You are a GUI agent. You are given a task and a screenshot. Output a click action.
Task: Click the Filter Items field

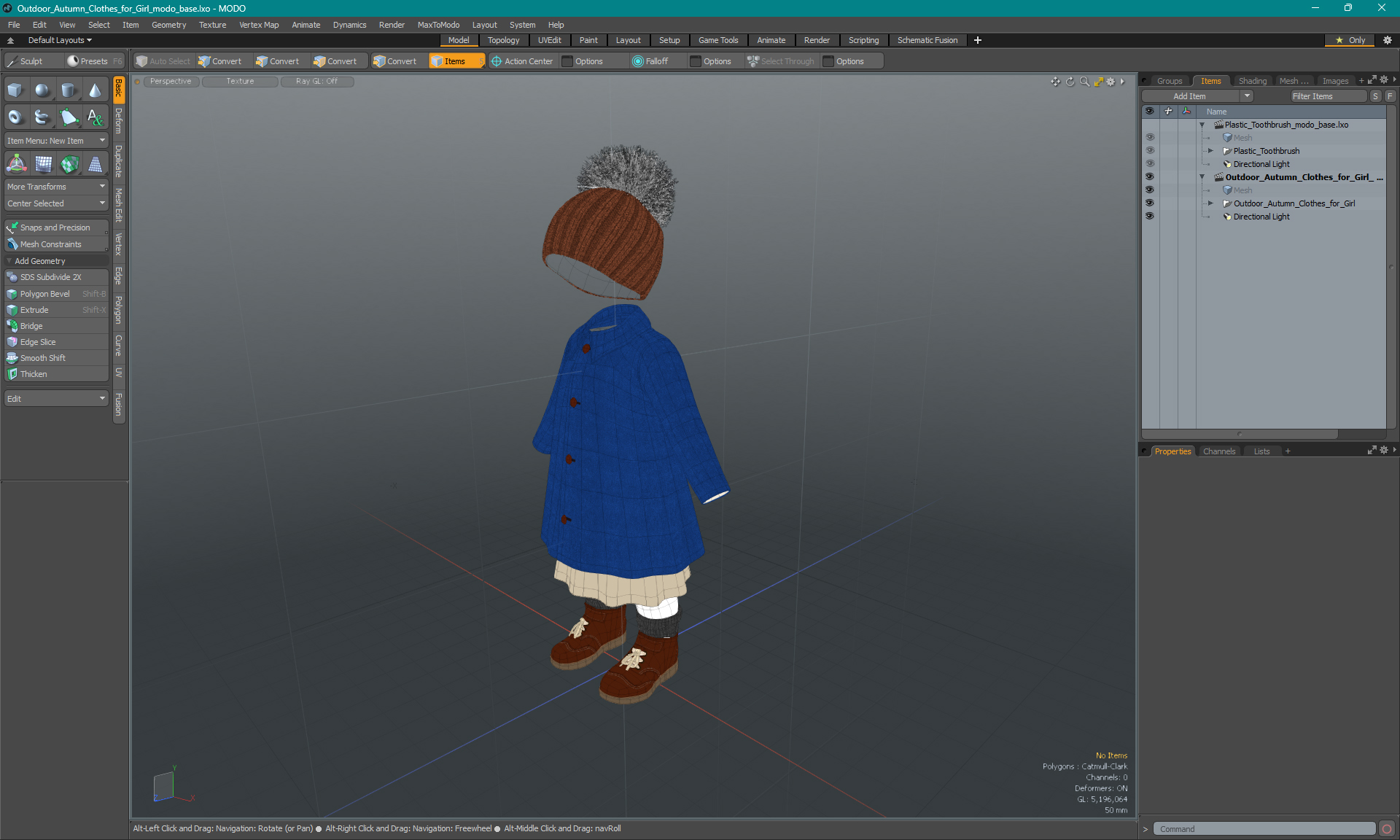(x=1328, y=96)
